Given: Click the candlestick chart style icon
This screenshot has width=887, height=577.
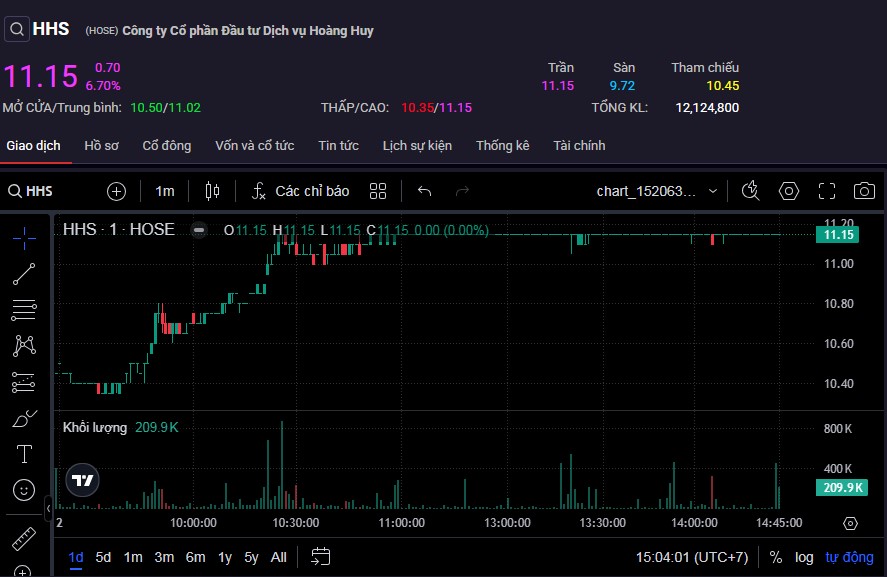Looking at the screenshot, I should pyautogui.click(x=211, y=191).
